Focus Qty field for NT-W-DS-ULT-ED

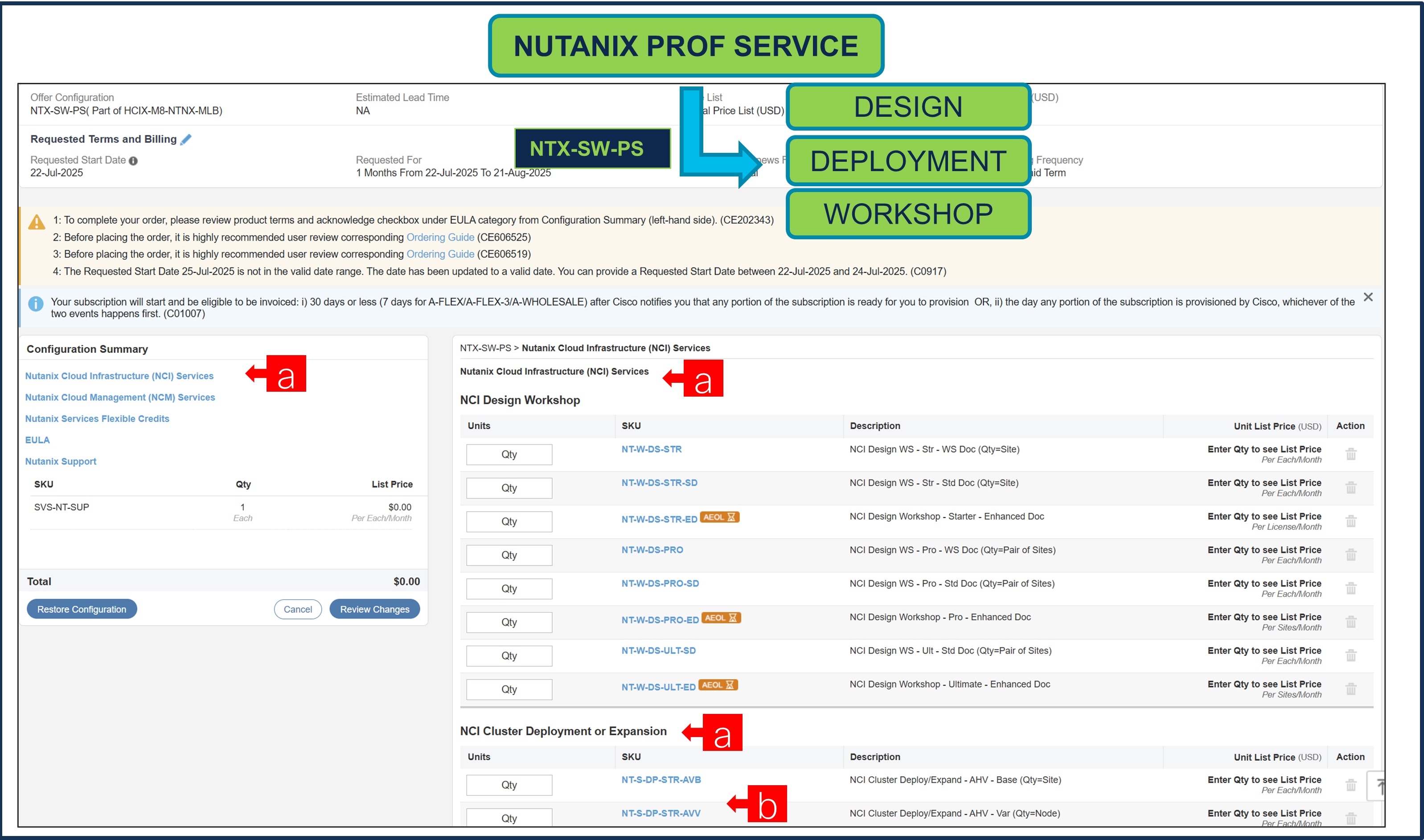[509, 689]
